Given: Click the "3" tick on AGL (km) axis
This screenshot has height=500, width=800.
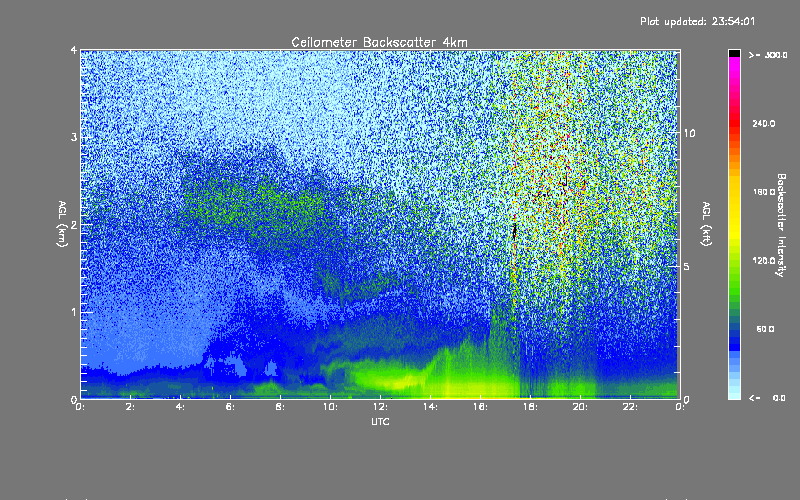Looking at the screenshot, I should [x=74, y=137].
